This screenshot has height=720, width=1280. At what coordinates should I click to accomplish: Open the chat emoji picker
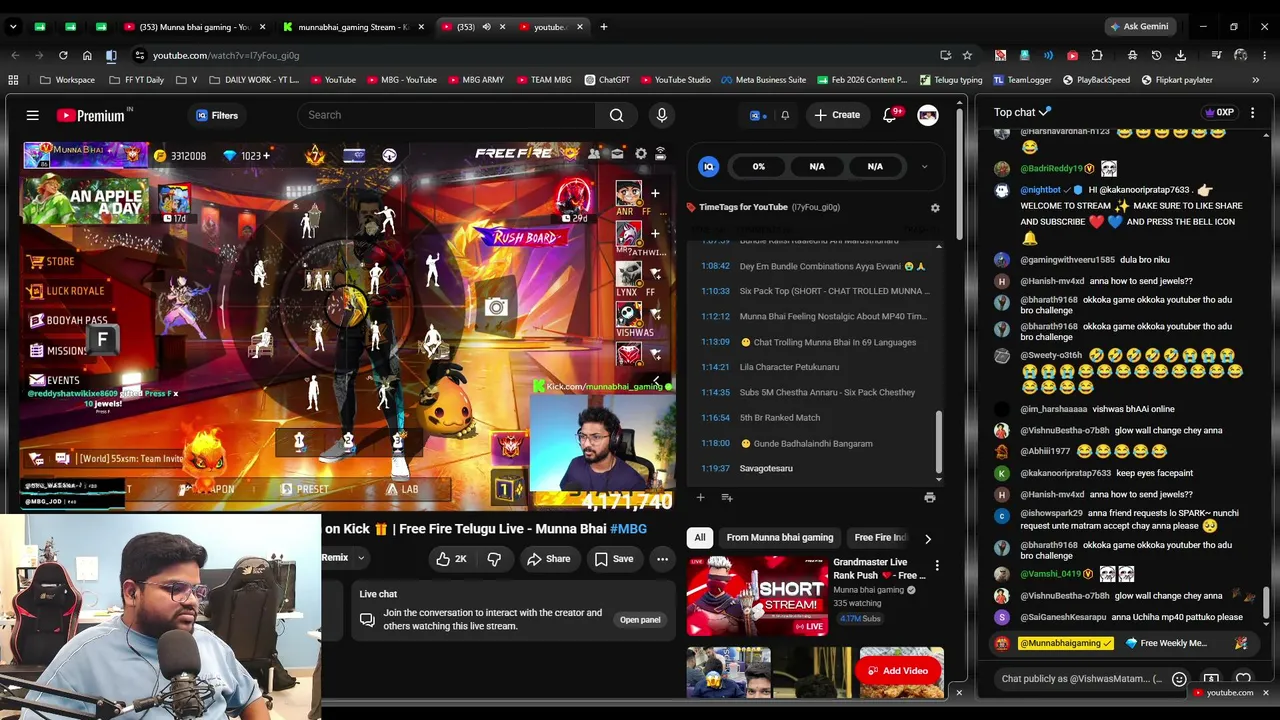tap(1179, 679)
